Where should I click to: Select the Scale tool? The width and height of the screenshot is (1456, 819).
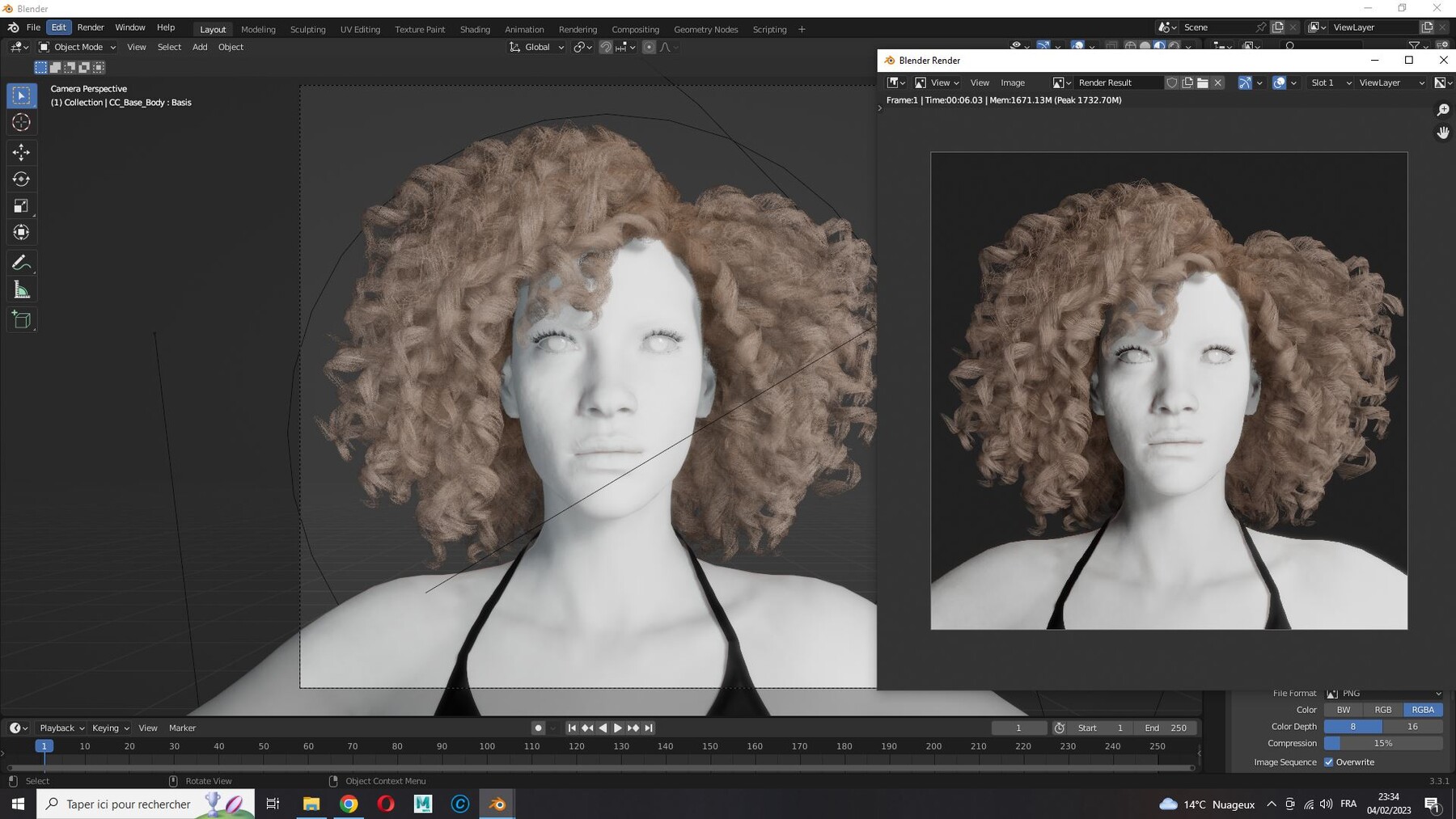(x=21, y=205)
